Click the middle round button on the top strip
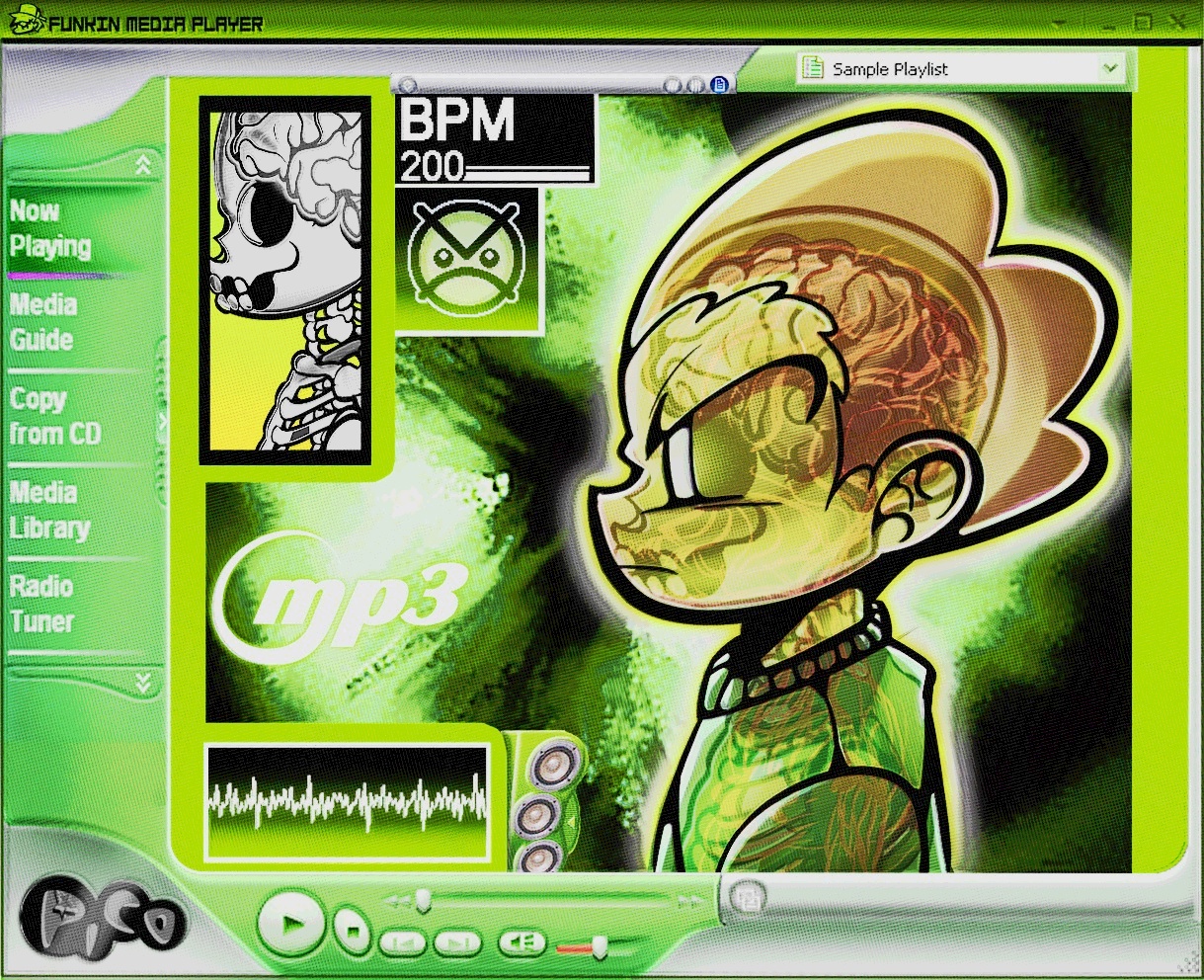Image resolution: width=1204 pixels, height=980 pixels. [x=695, y=84]
